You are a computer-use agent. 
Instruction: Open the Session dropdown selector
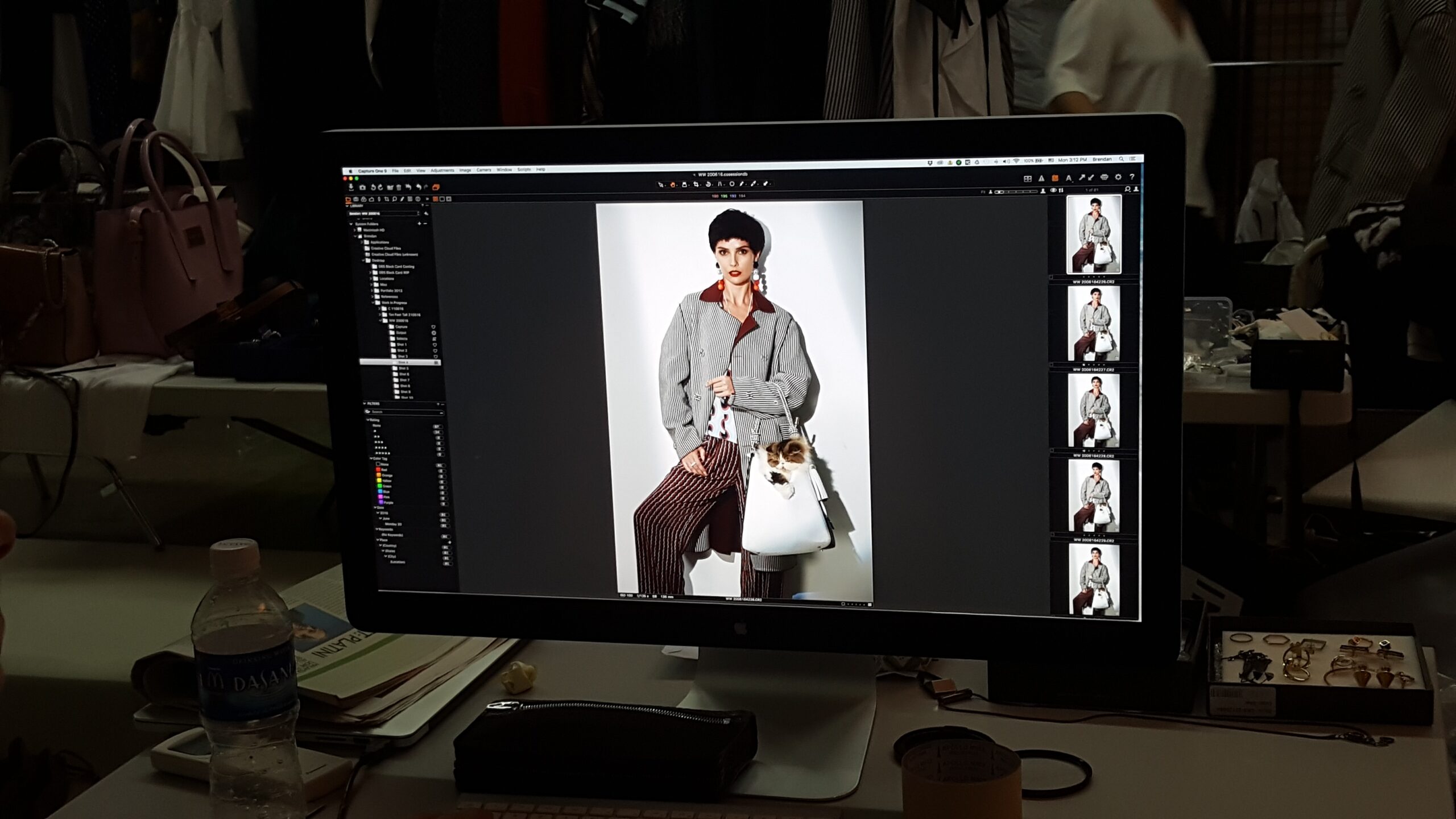pyautogui.click(x=384, y=213)
